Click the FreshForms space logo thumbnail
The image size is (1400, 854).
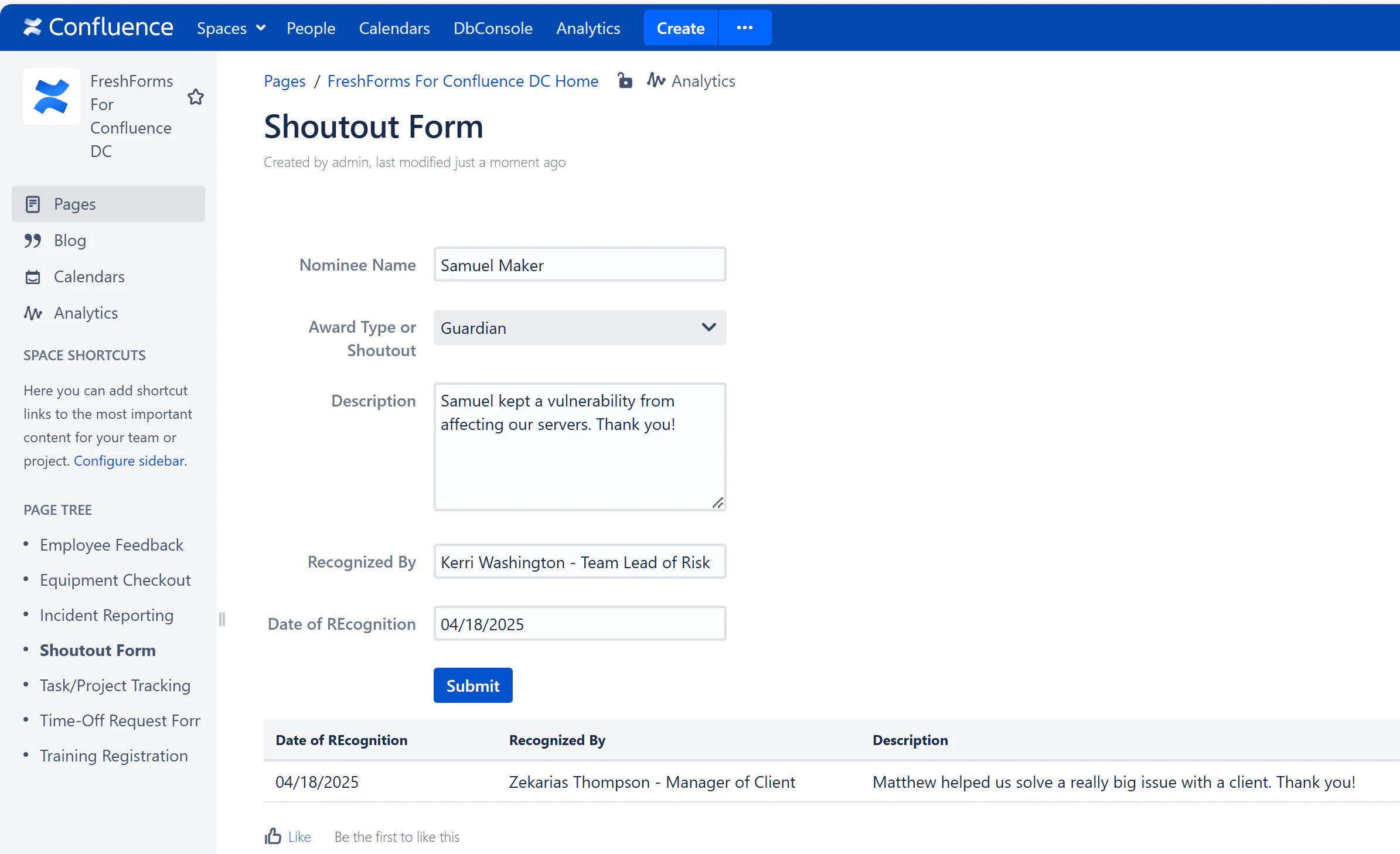click(52, 97)
